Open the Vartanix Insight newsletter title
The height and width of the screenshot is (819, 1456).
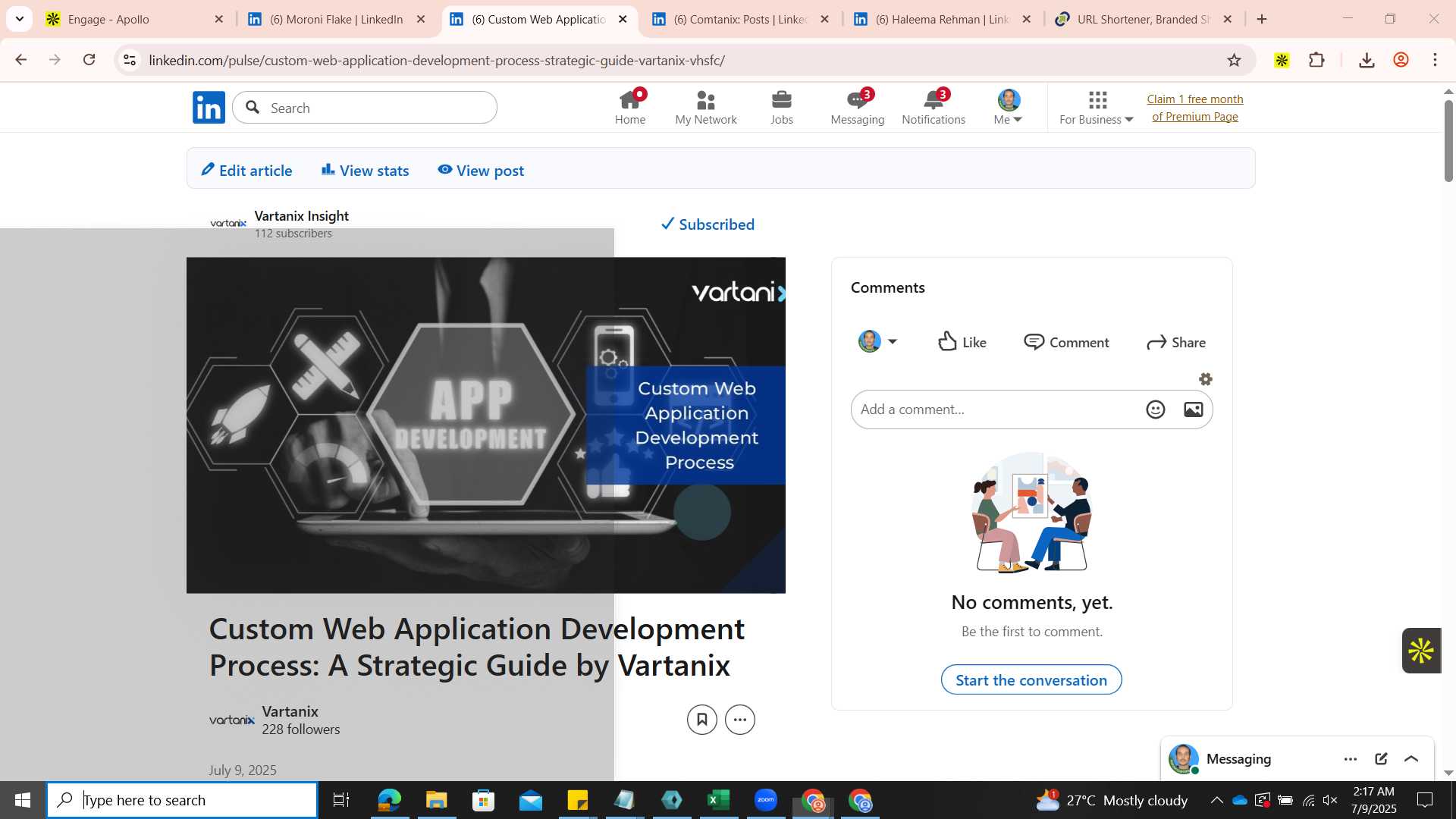click(302, 216)
